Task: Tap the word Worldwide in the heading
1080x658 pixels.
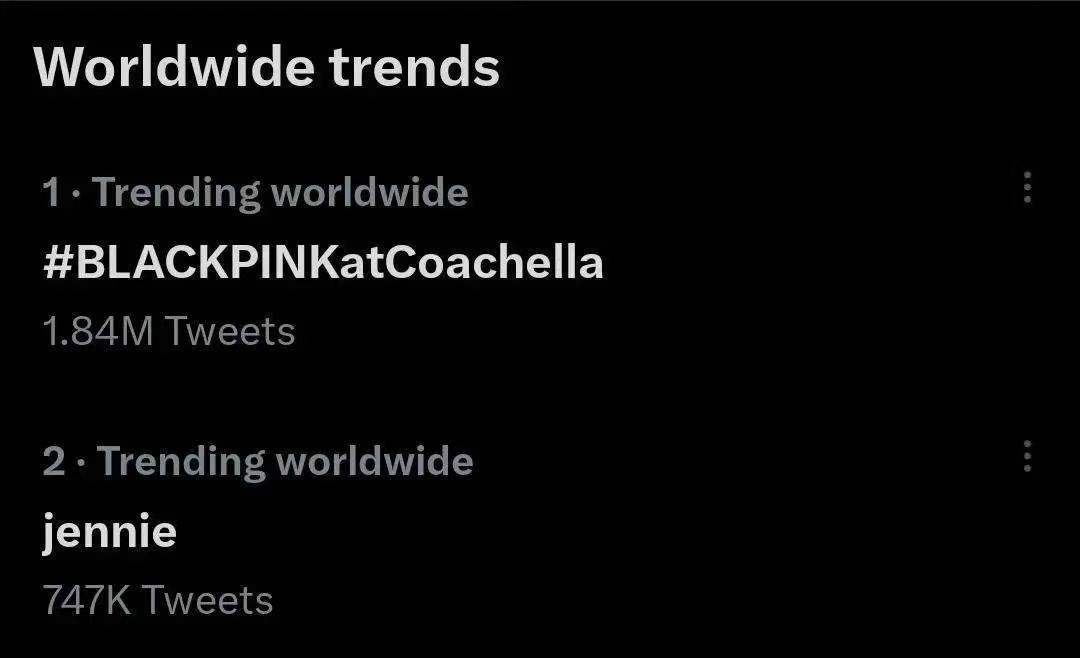Action: (173, 68)
